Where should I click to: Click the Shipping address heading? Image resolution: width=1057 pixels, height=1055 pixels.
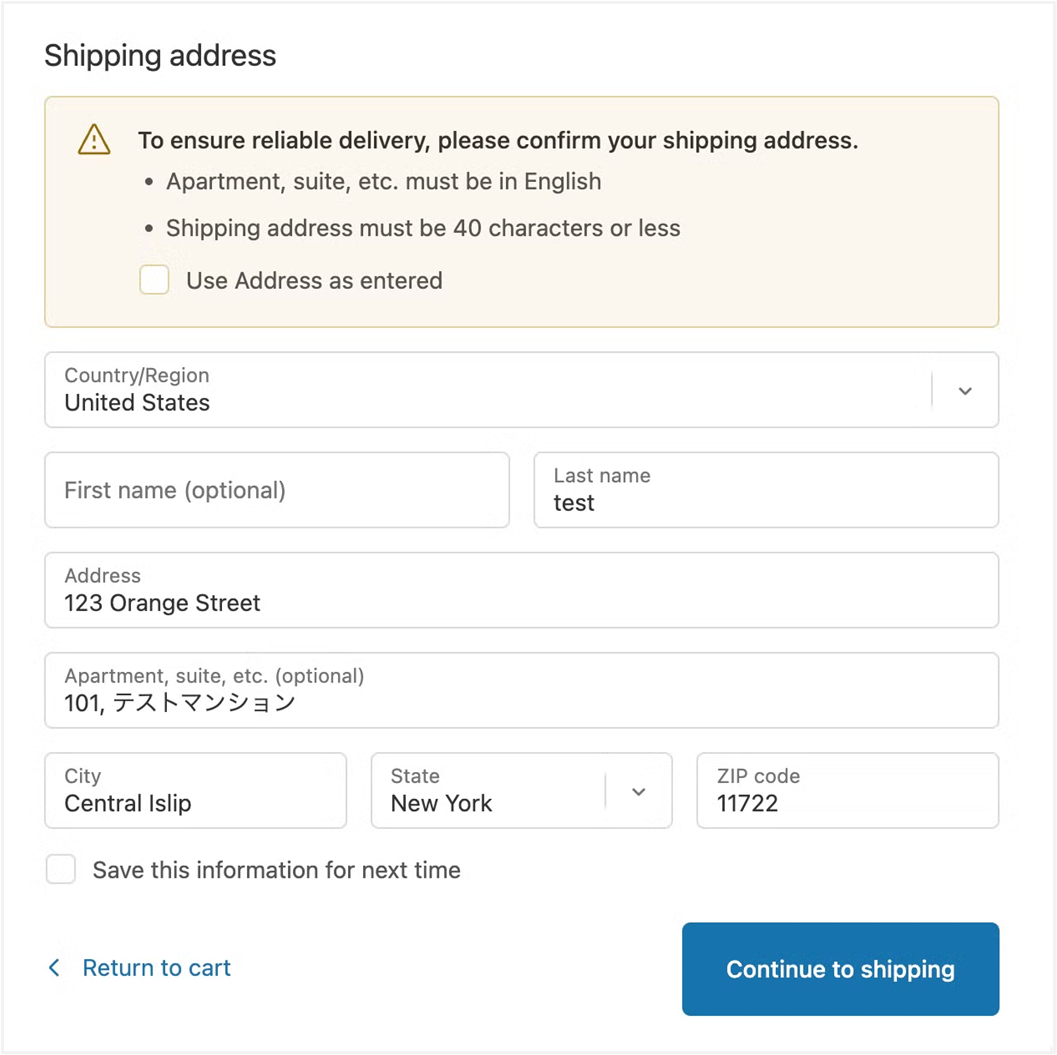click(x=160, y=55)
